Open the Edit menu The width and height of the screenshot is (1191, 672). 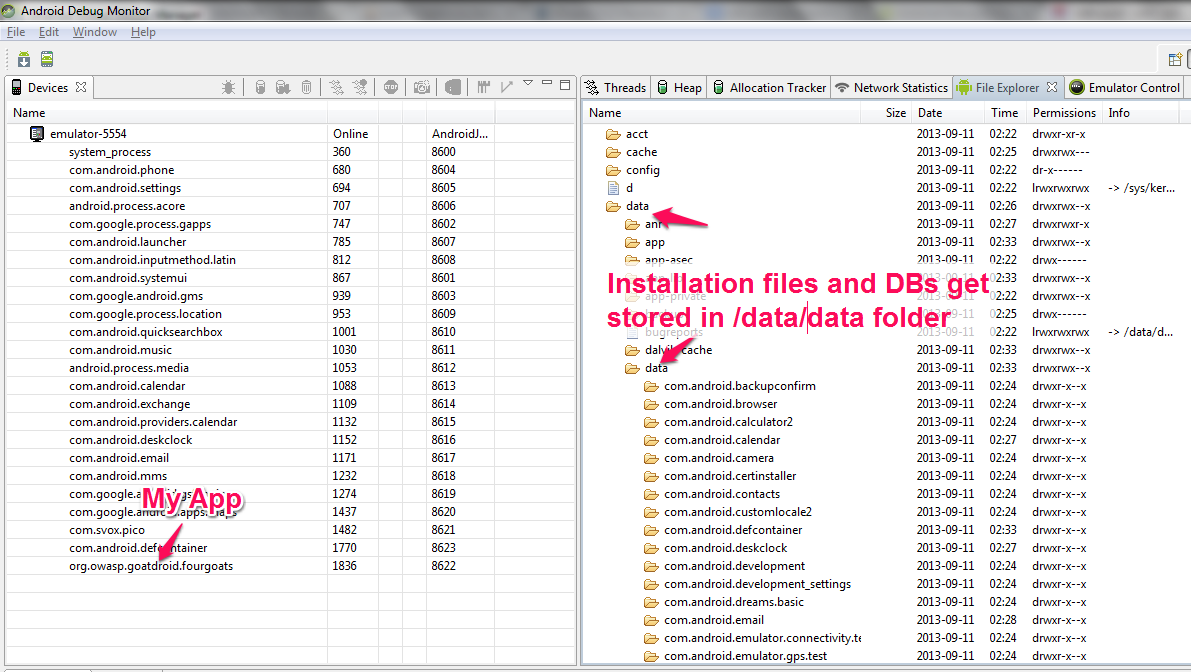(49, 32)
